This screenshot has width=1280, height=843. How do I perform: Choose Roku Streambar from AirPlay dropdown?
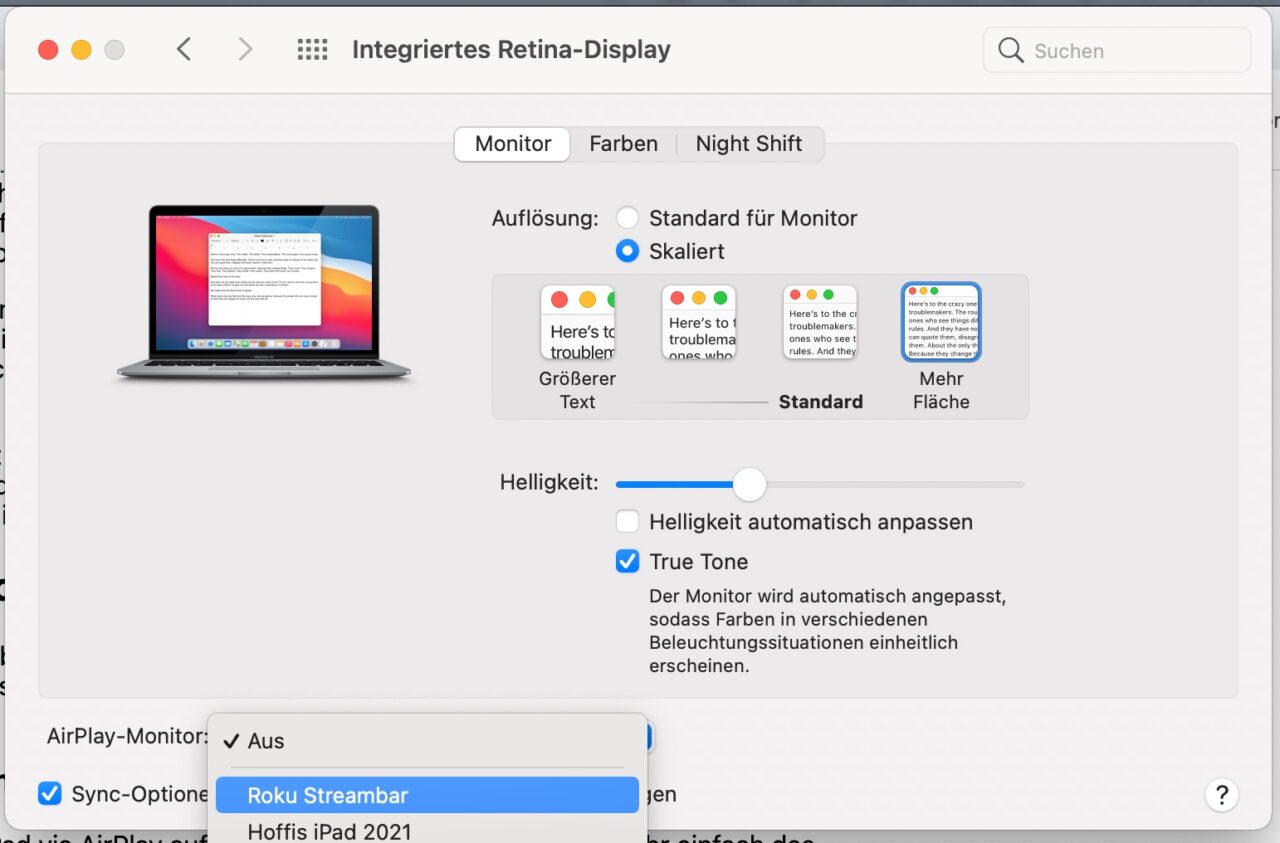click(x=427, y=796)
